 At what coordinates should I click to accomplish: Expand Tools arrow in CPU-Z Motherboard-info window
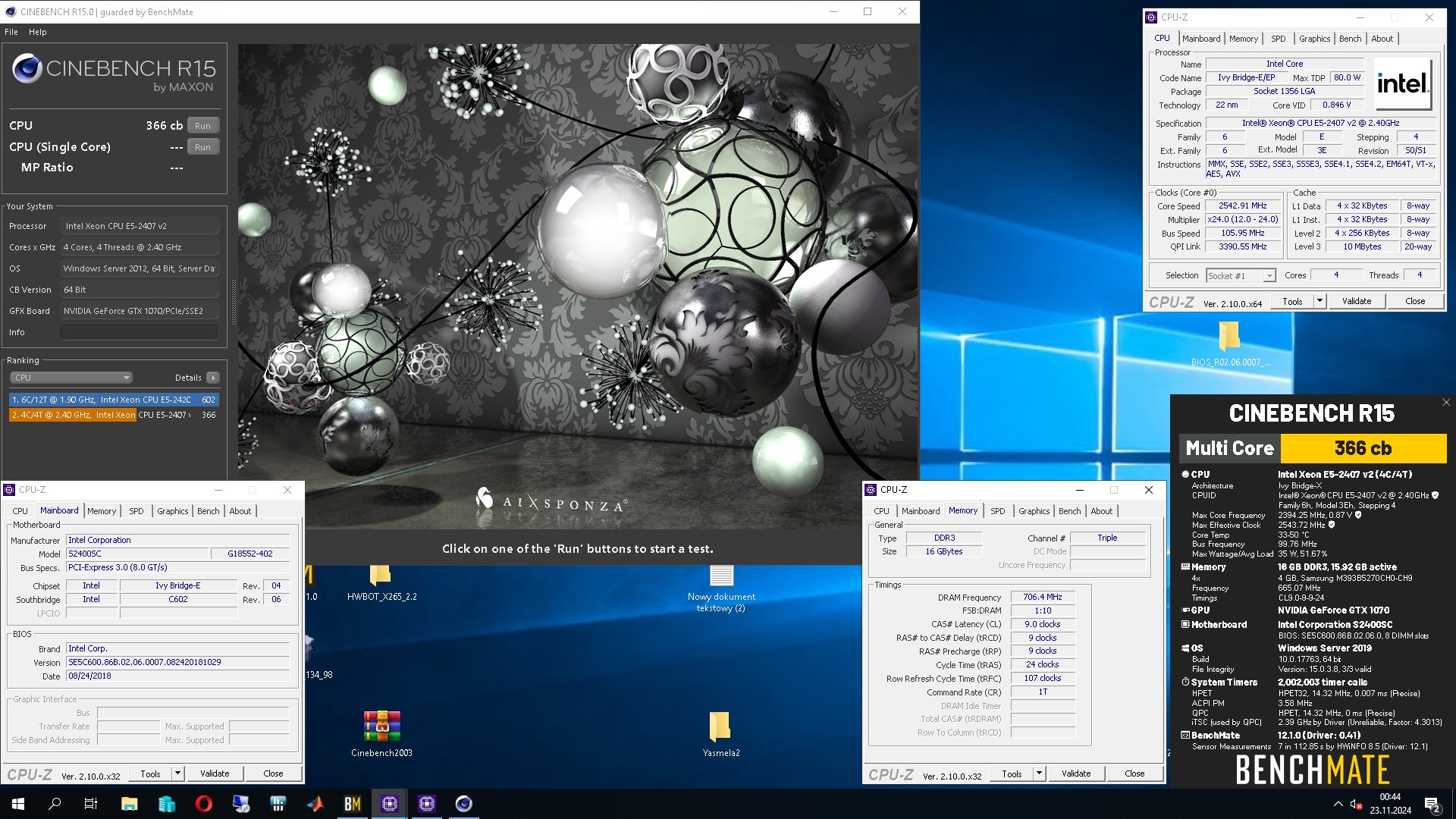177,773
